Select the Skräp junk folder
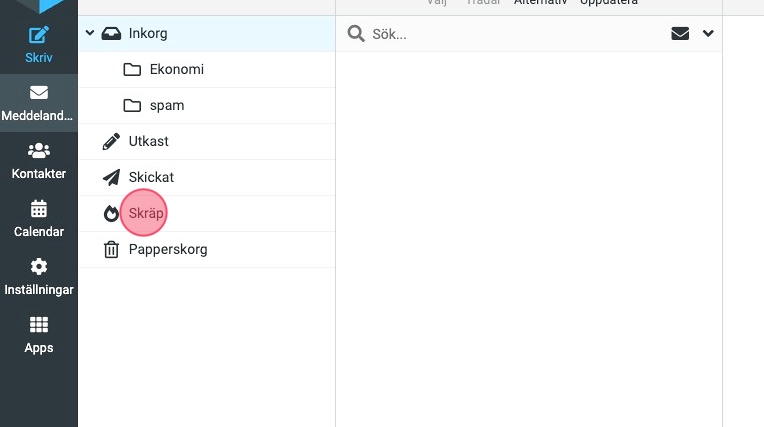764x427 pixels. (x=146, y=213)
